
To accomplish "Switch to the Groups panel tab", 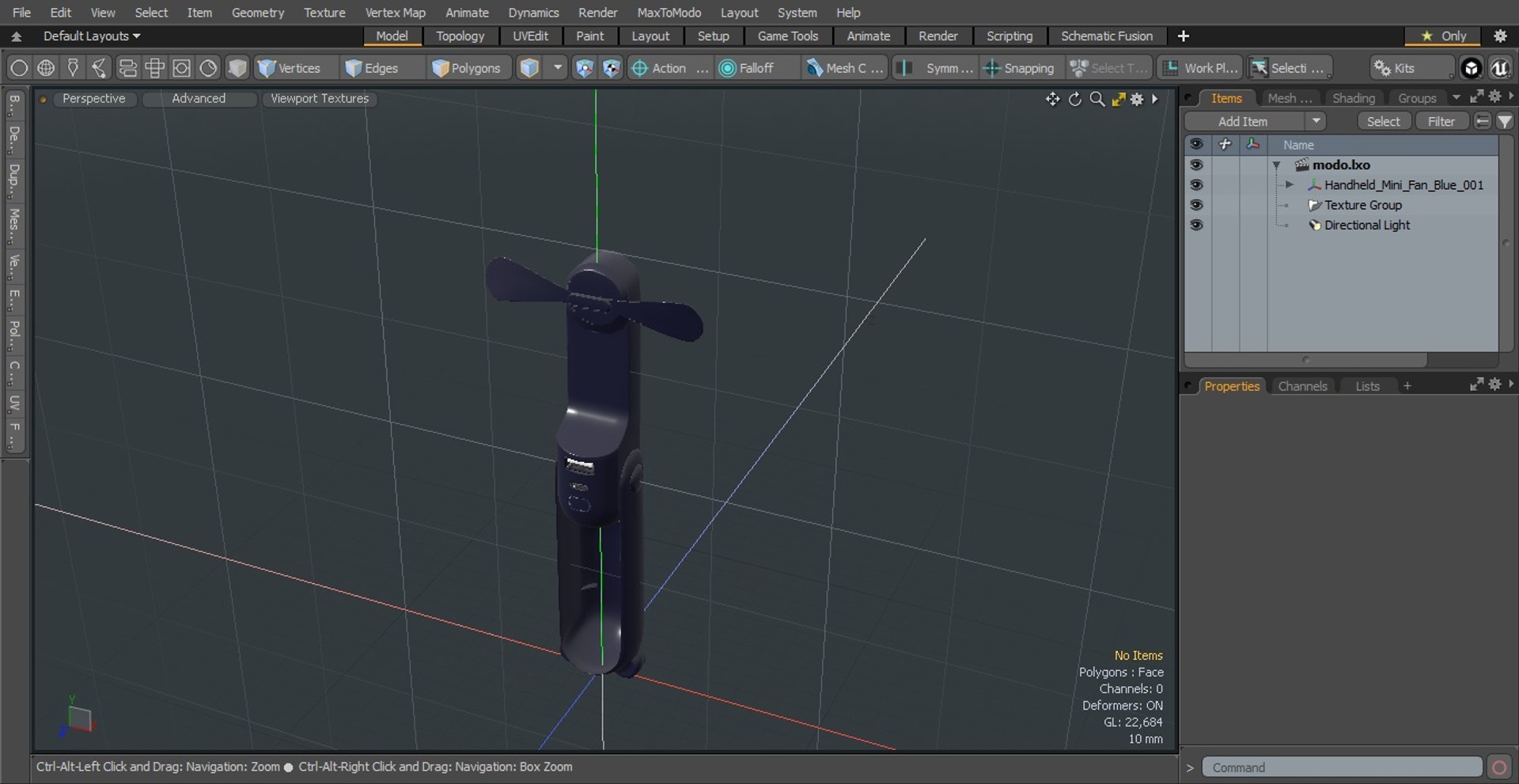I will pos(1416,98).
